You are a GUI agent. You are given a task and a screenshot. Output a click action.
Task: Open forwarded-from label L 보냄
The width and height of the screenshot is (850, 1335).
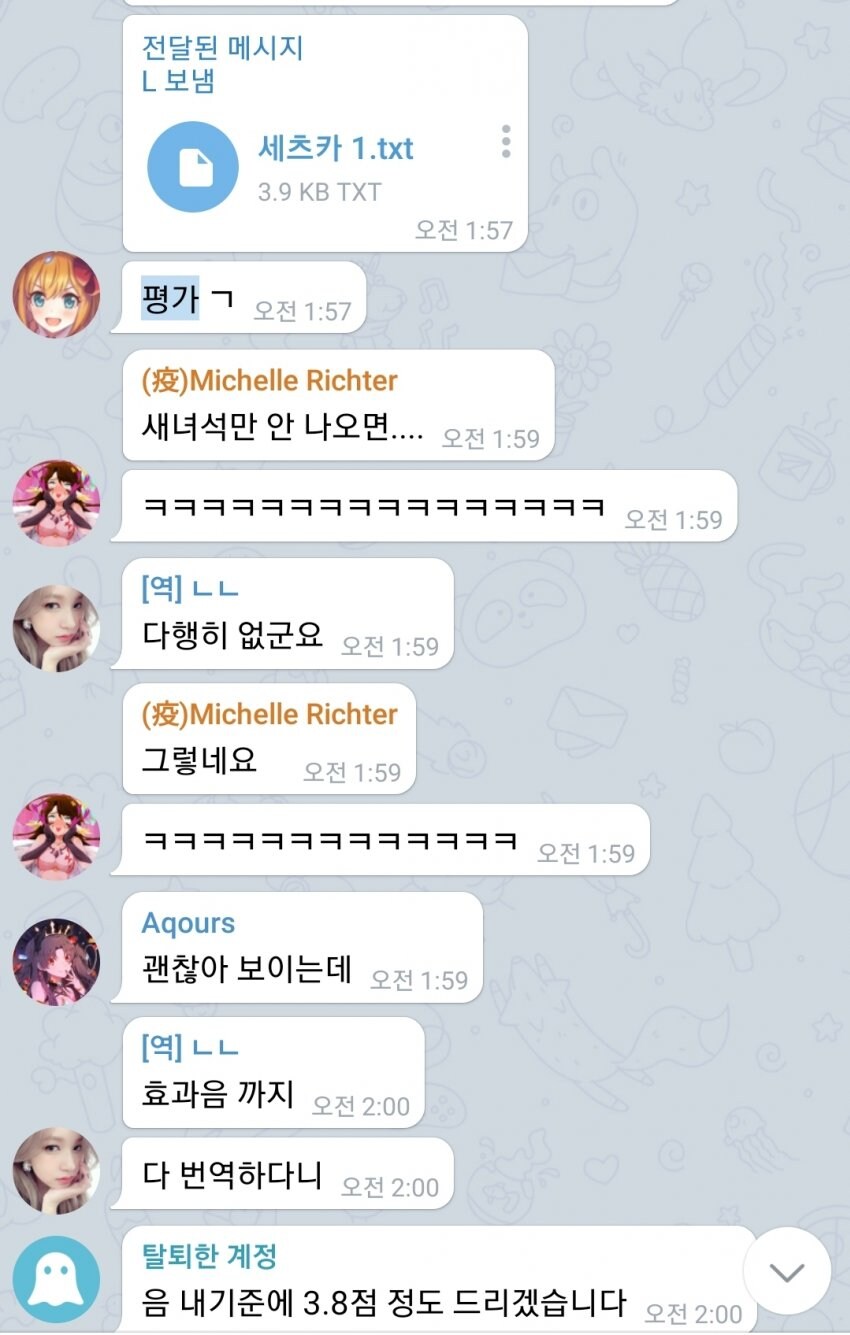pyautogui.click(x=178, y=81)
